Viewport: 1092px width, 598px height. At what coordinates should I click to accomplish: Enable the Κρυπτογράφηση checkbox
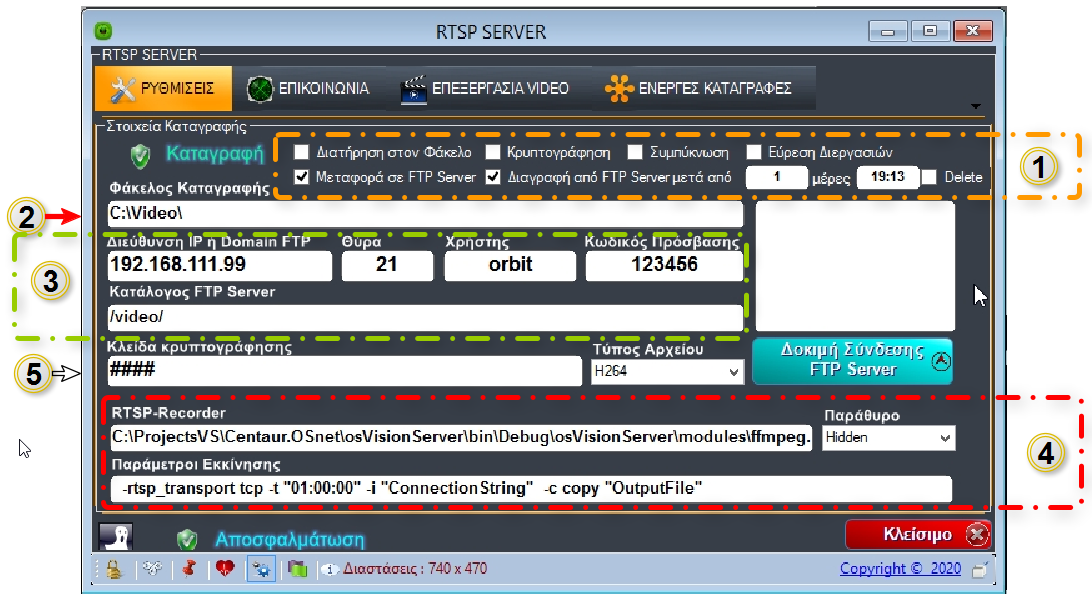pyautogui.click(x=493, y=153)
